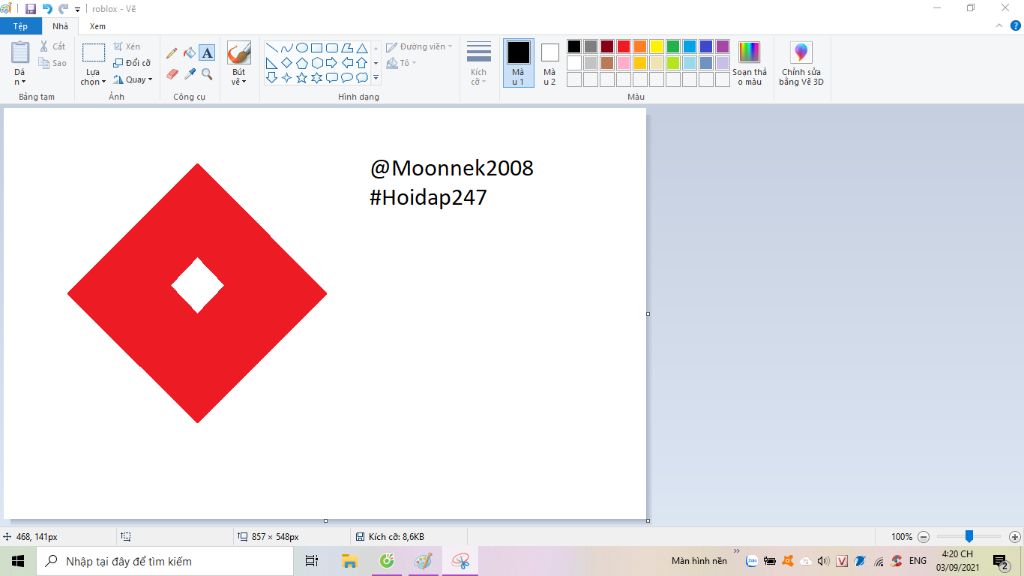Open the Tô fill dropdown

[x=401, y=63]
